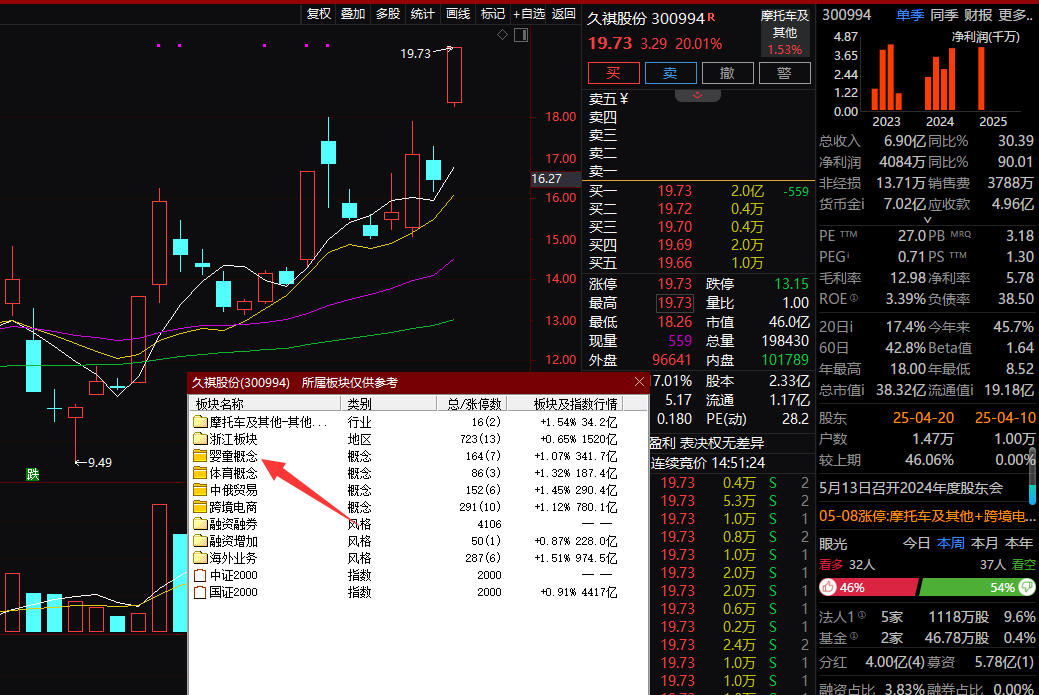Viewport: 1039px width, 695px height.
Task: Click 返回 to go back
Action: click(x=564, y=13)
